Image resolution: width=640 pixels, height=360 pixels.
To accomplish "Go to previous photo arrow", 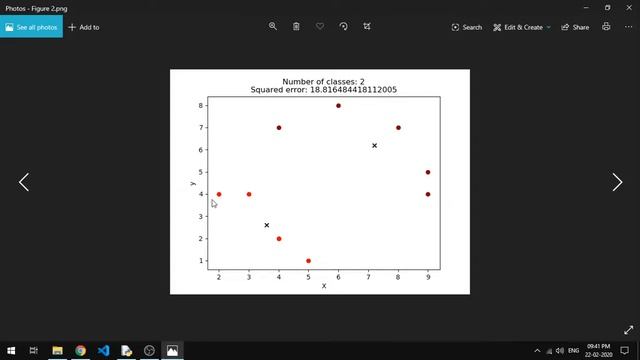I will click(x=24, y=182).
